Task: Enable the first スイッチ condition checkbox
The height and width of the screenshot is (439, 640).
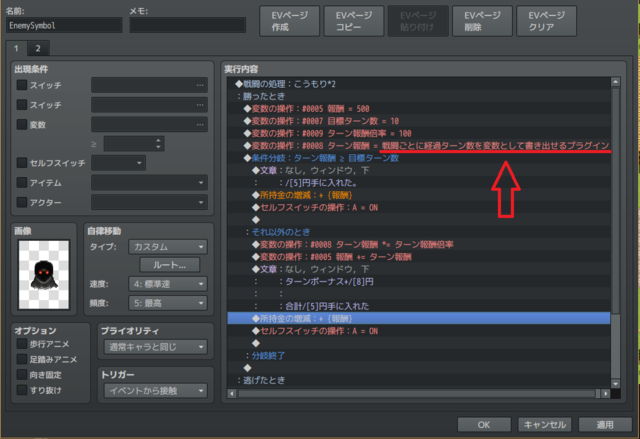Action: click(22, 85)
